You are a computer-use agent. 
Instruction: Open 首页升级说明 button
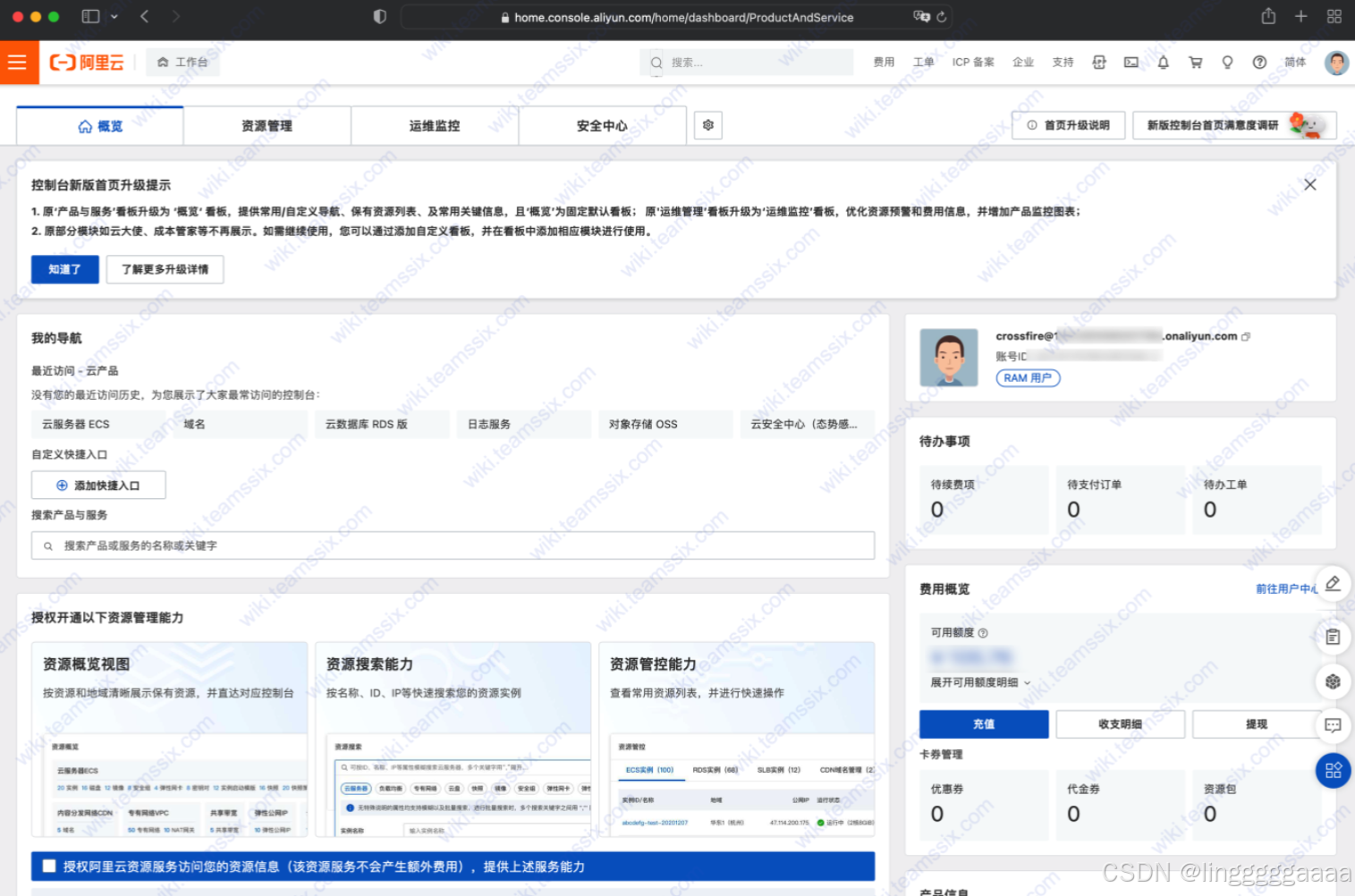(1068, 125)
